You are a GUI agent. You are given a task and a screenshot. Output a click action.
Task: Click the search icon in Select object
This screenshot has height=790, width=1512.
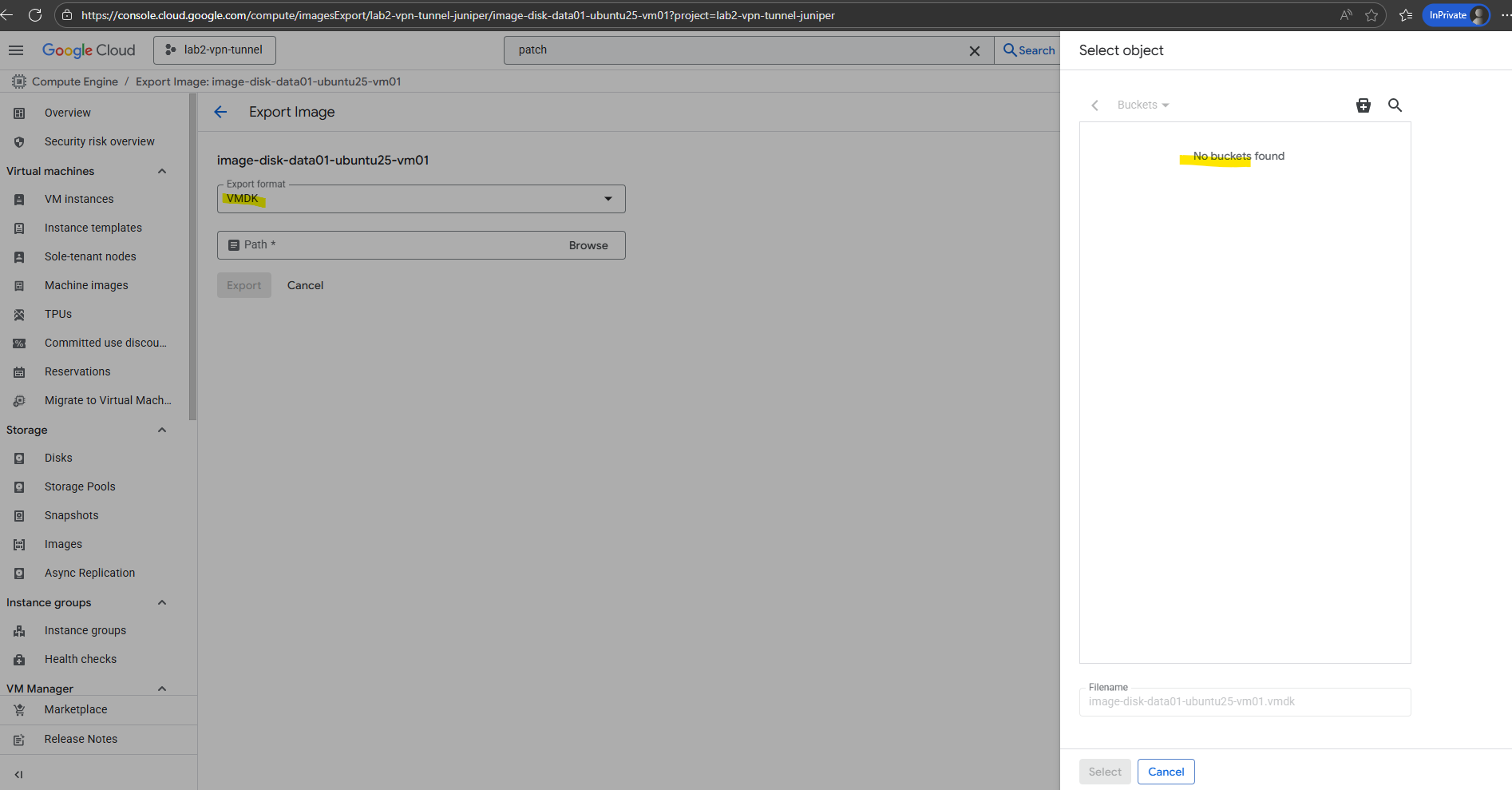[1395, 105]
